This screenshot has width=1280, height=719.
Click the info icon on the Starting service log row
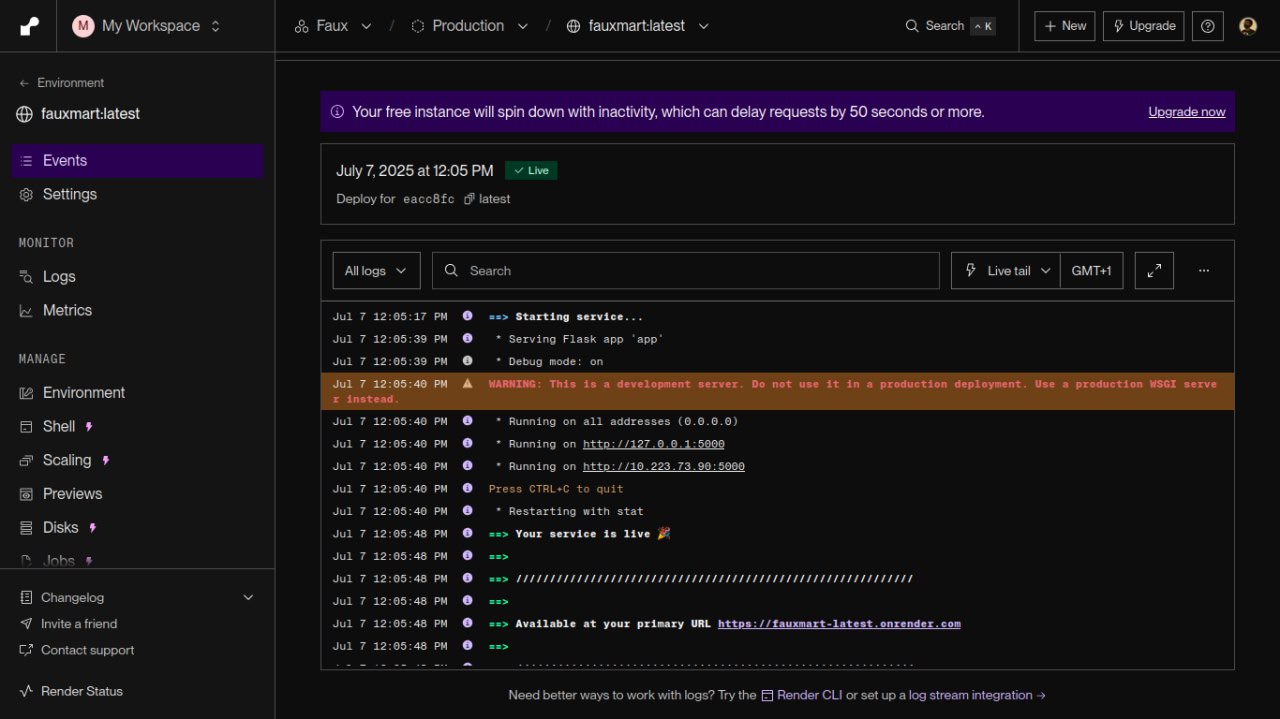pyautogui.click(x=467, y=317)
